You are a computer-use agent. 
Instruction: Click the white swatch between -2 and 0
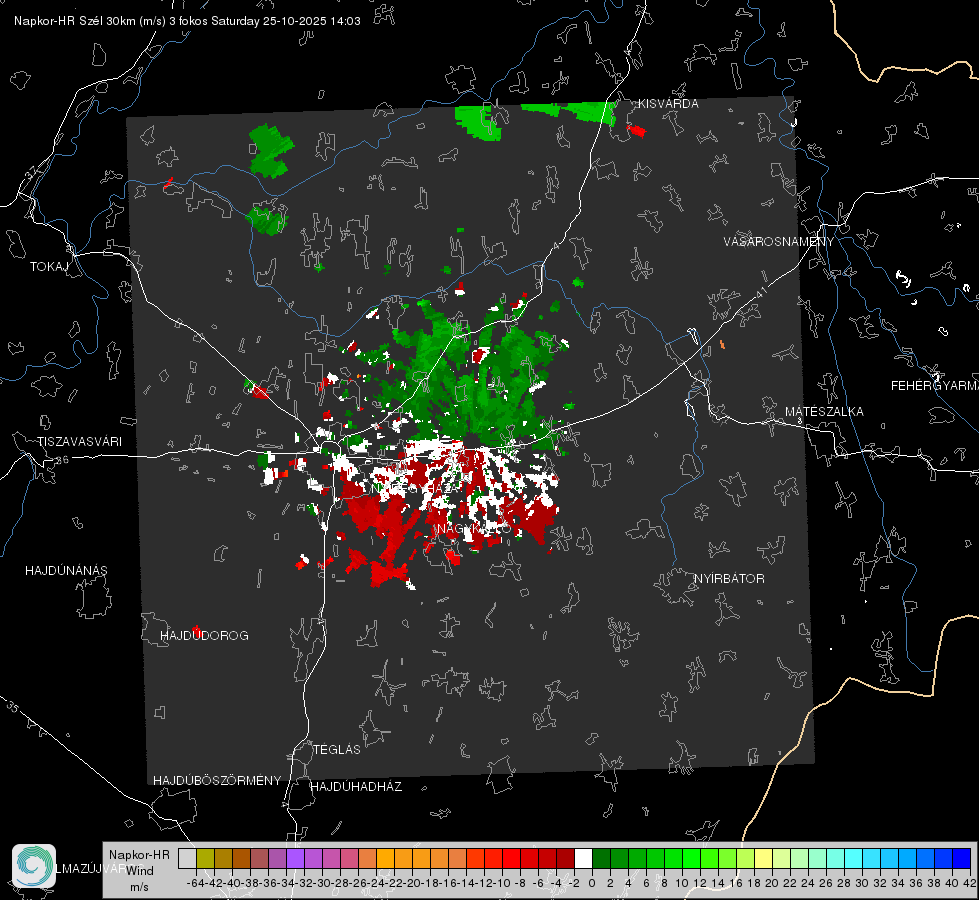pos(583,858)
